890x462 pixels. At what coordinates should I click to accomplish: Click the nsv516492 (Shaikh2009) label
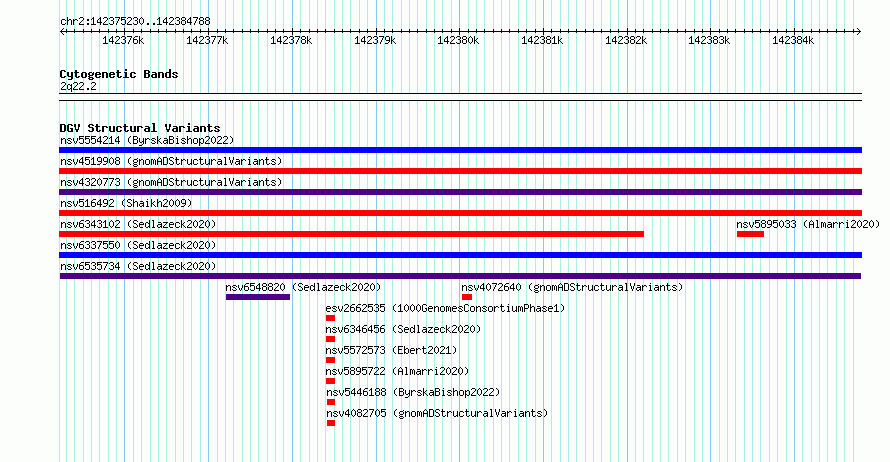[x=126, y=203]
